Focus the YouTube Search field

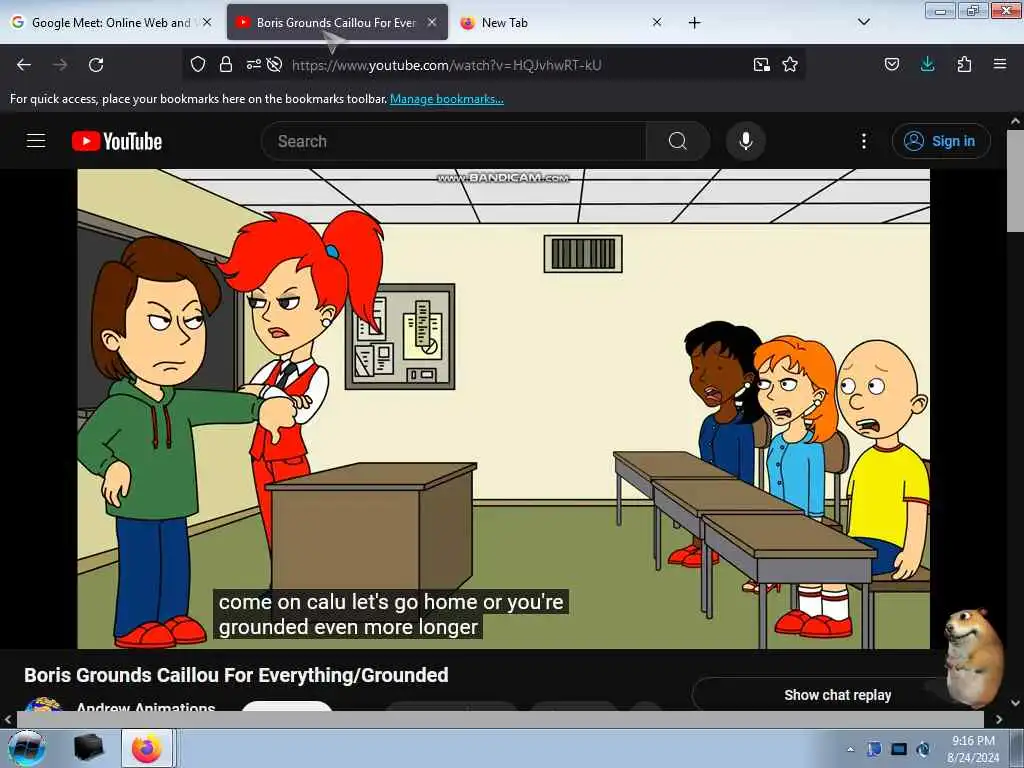click(454, 141)
